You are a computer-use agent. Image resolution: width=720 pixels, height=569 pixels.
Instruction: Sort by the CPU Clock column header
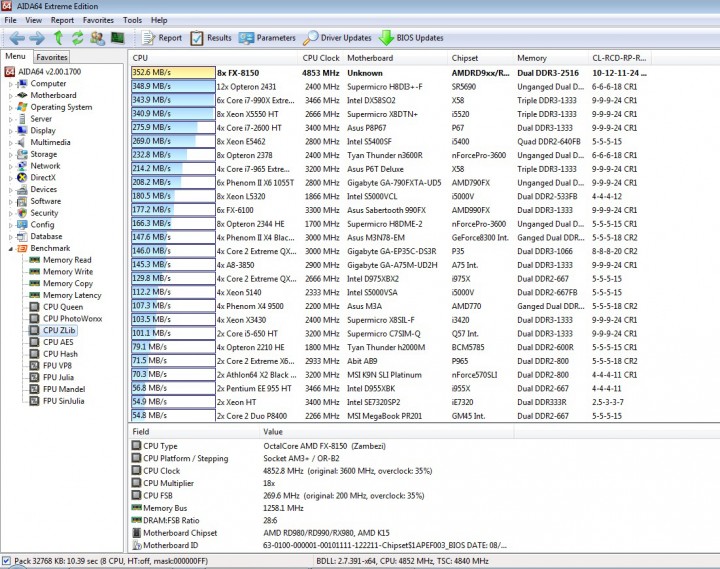[321, 58]
